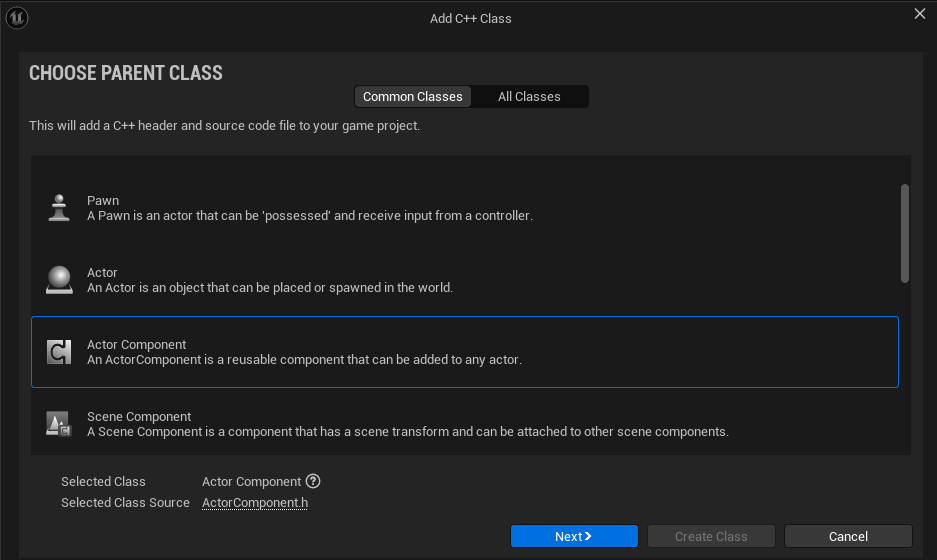Select the Scene Component class row
Viewport: 937px width, 560px height.
[465, 424]
